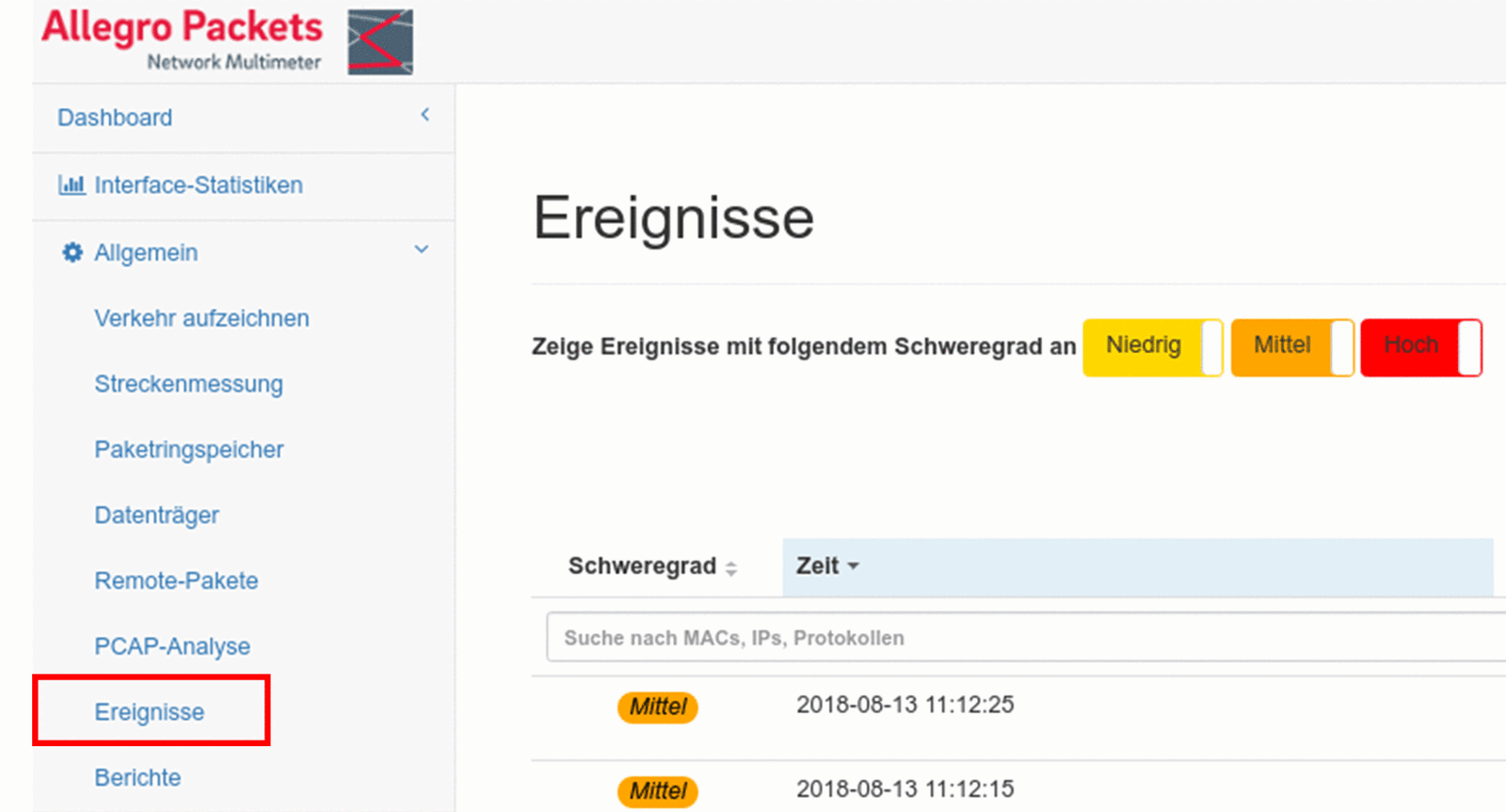
Task: Collapse the Dashboard sidebar chevron
Action: 425,115
